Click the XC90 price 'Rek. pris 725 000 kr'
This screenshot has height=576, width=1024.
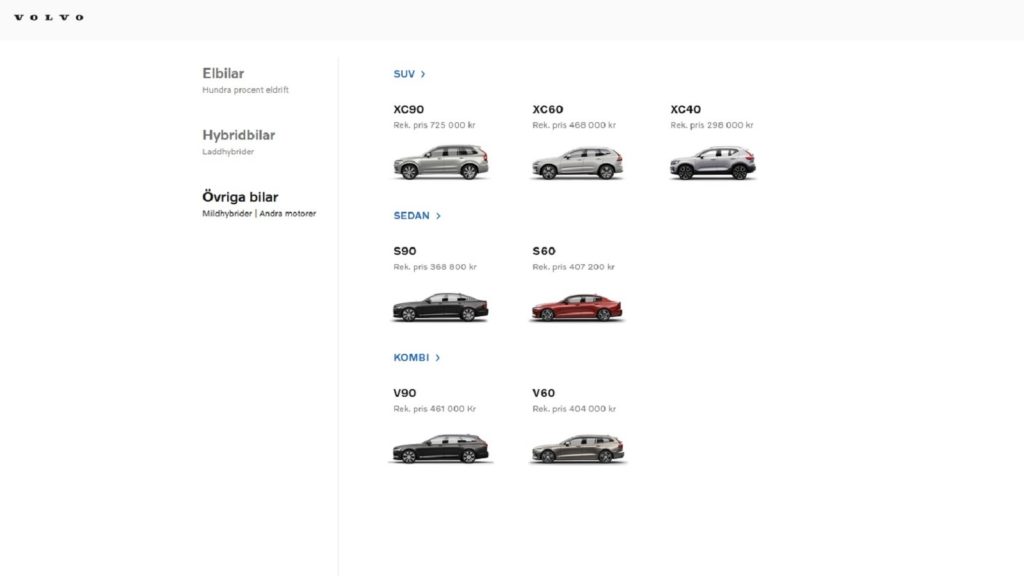434,125
